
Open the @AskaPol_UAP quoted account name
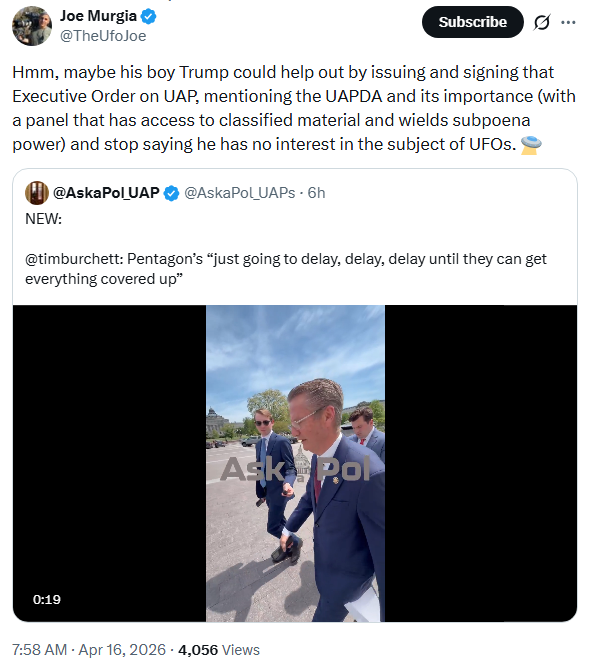[106, 193]
